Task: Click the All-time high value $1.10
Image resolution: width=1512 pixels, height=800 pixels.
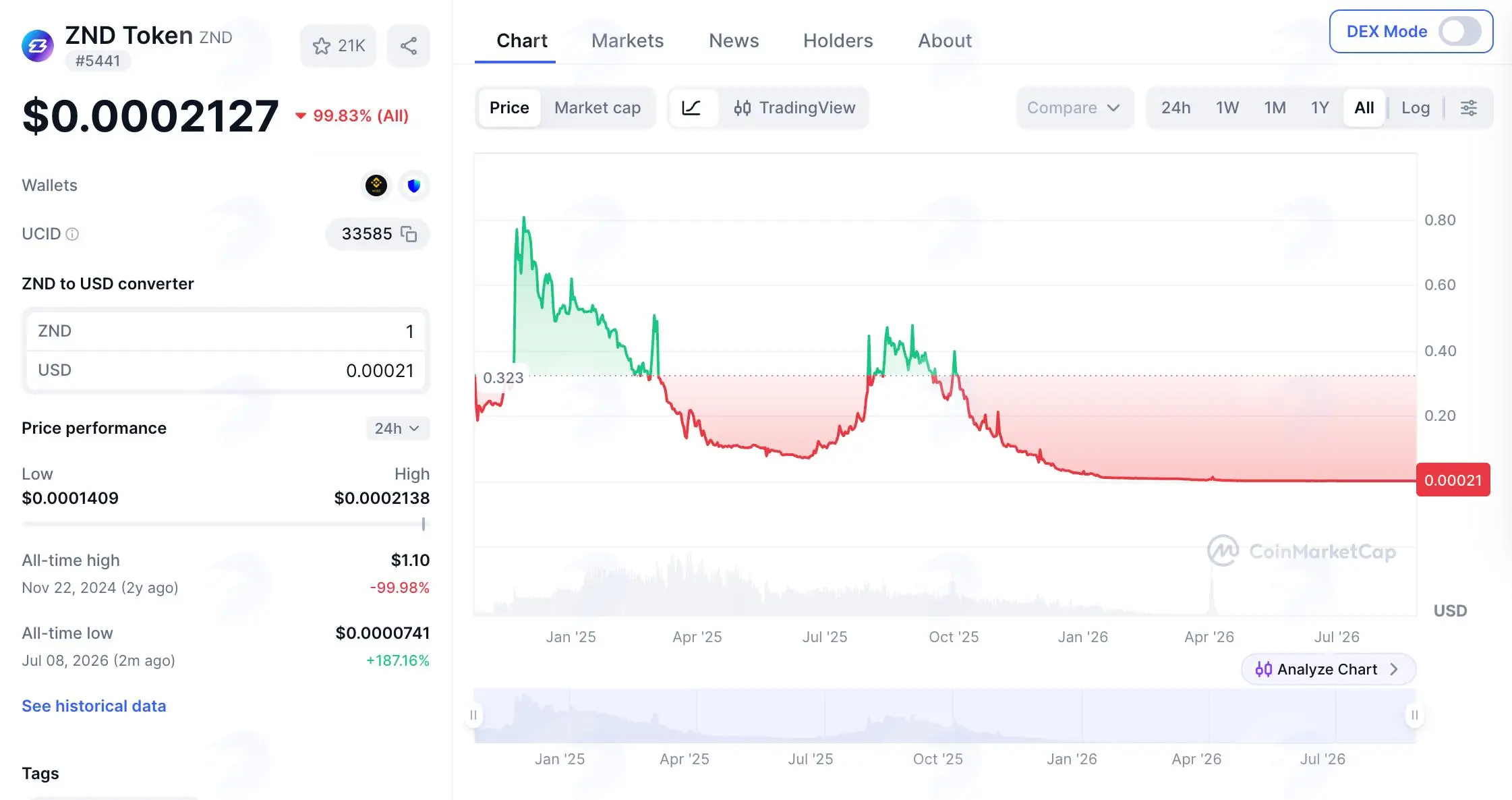Action: pos(410,561)
